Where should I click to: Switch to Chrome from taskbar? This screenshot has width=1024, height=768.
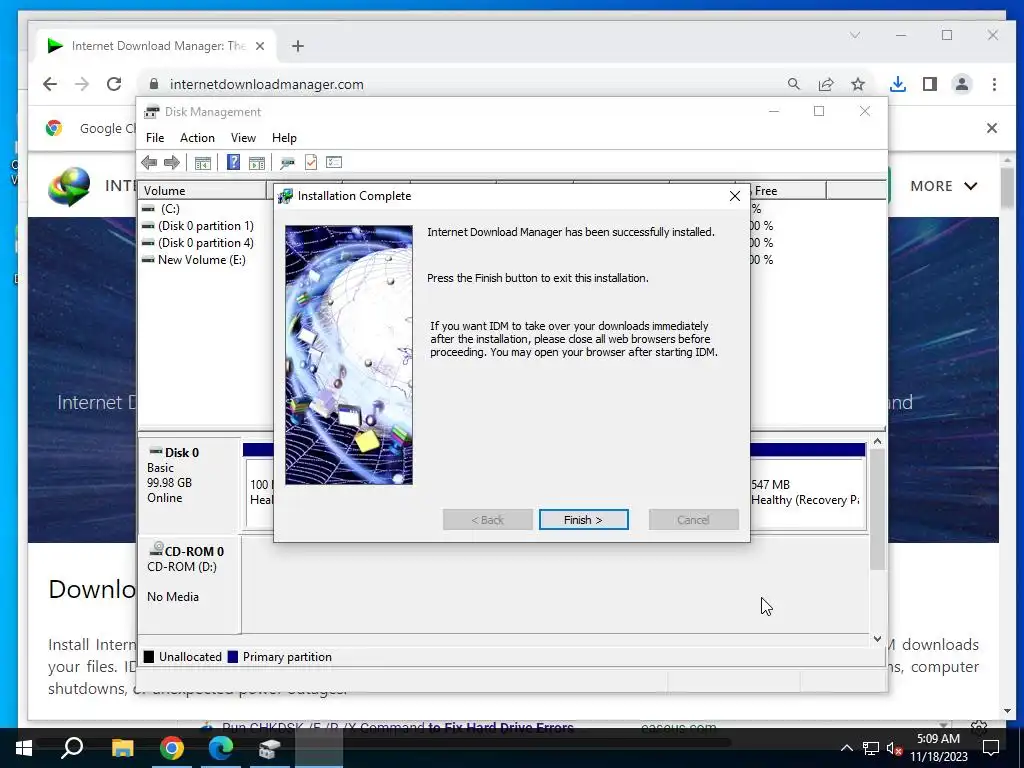[x=172, y=748]
